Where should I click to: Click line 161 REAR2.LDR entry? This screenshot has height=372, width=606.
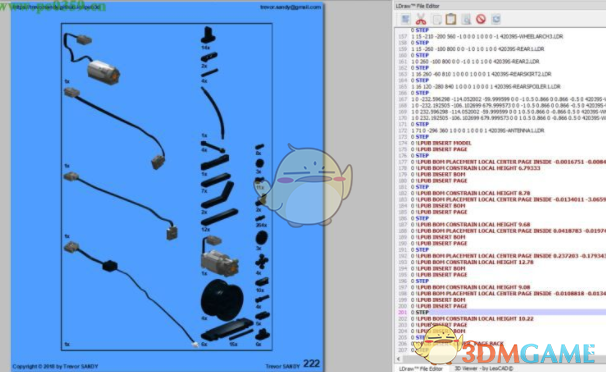(x=475, y=61)
